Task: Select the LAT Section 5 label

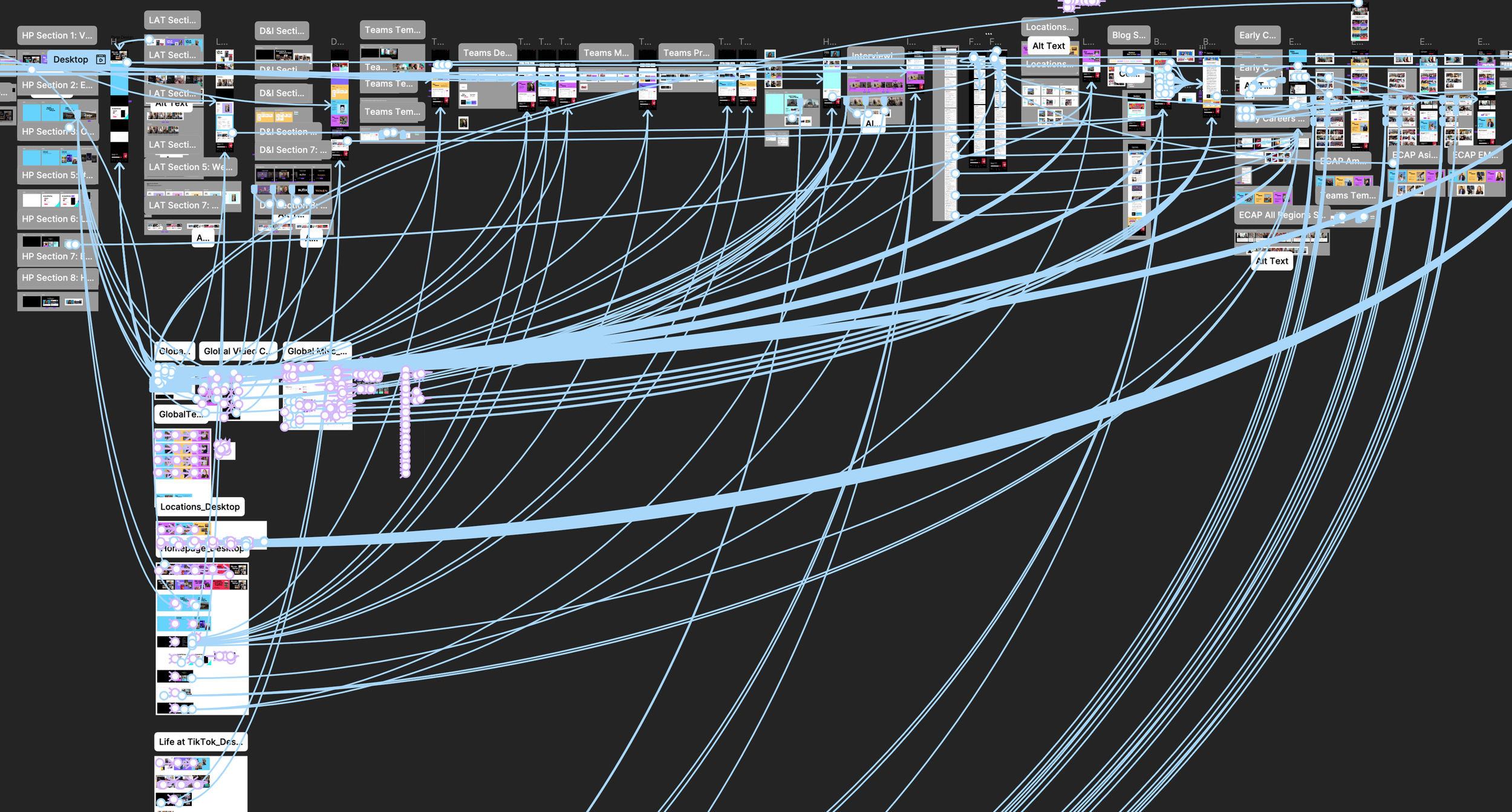Action: click(x=191, y=166)
